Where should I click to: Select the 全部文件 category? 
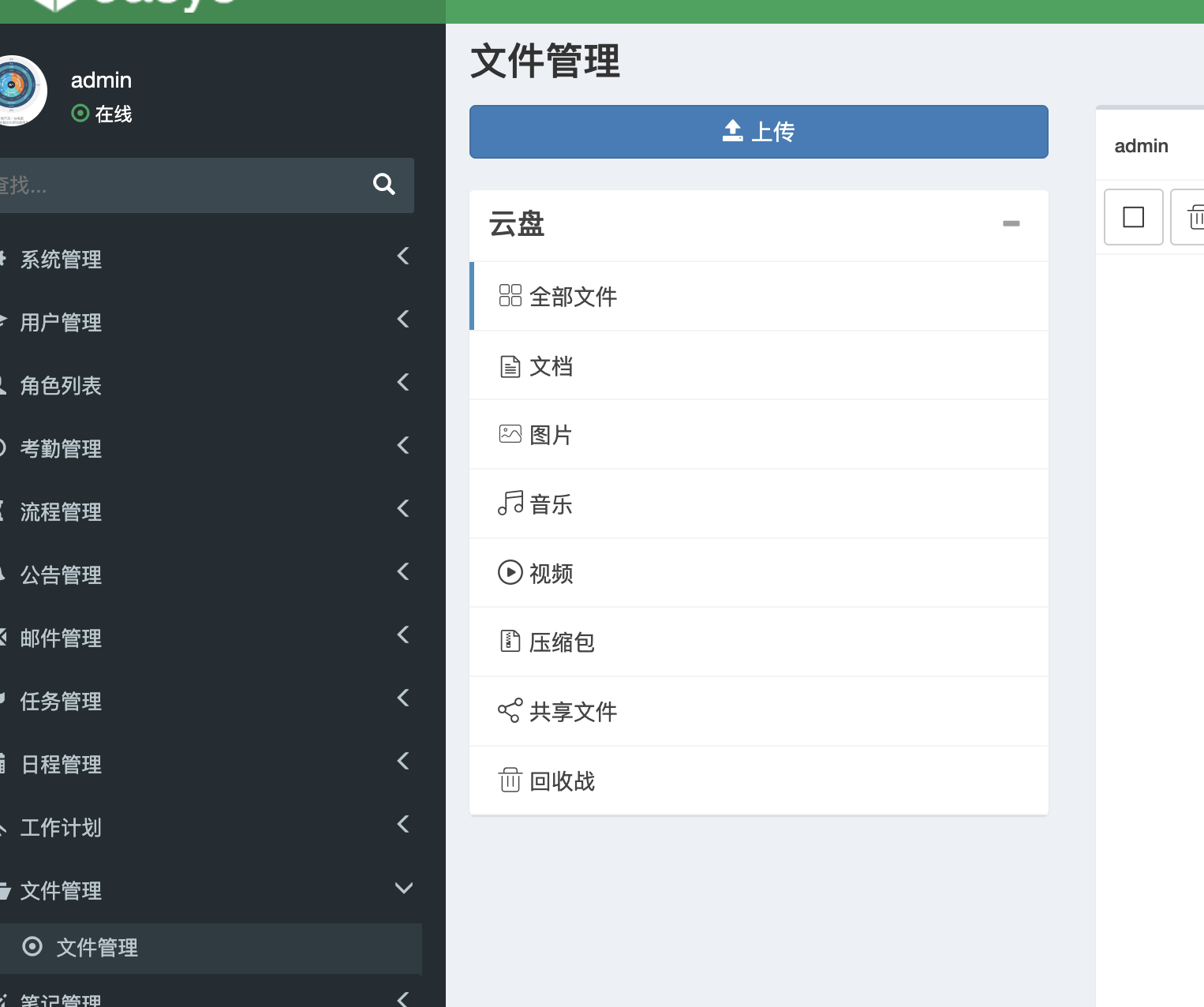click(573, 297)
